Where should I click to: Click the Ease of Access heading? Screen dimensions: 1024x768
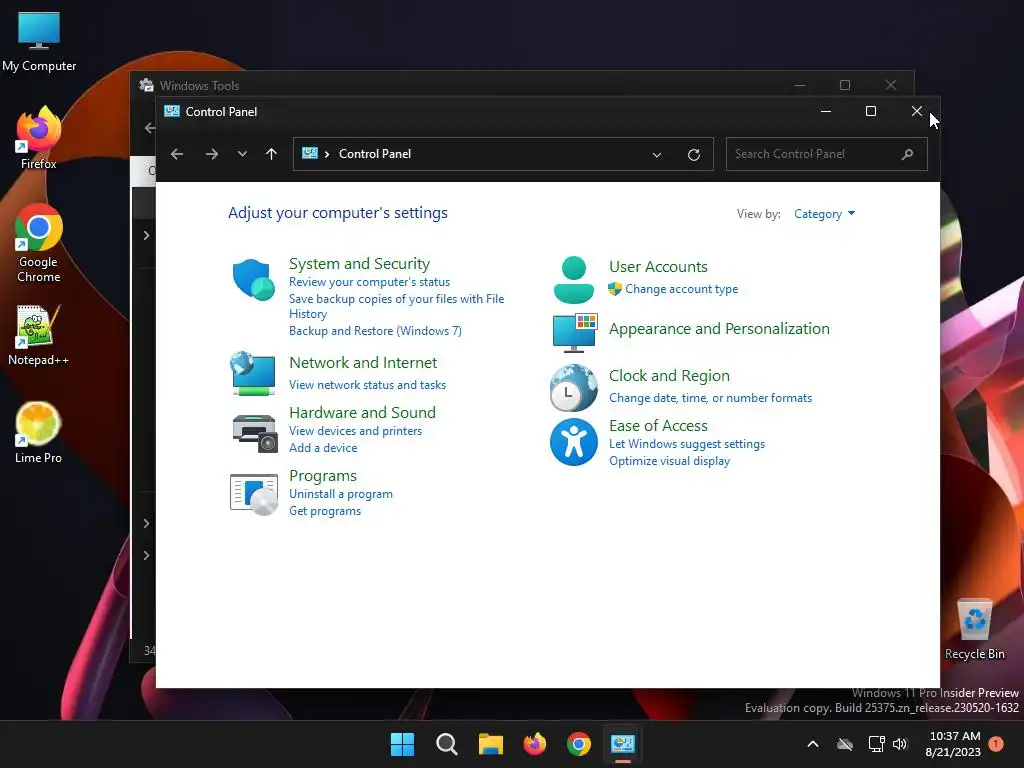click(x=658, y=426)
